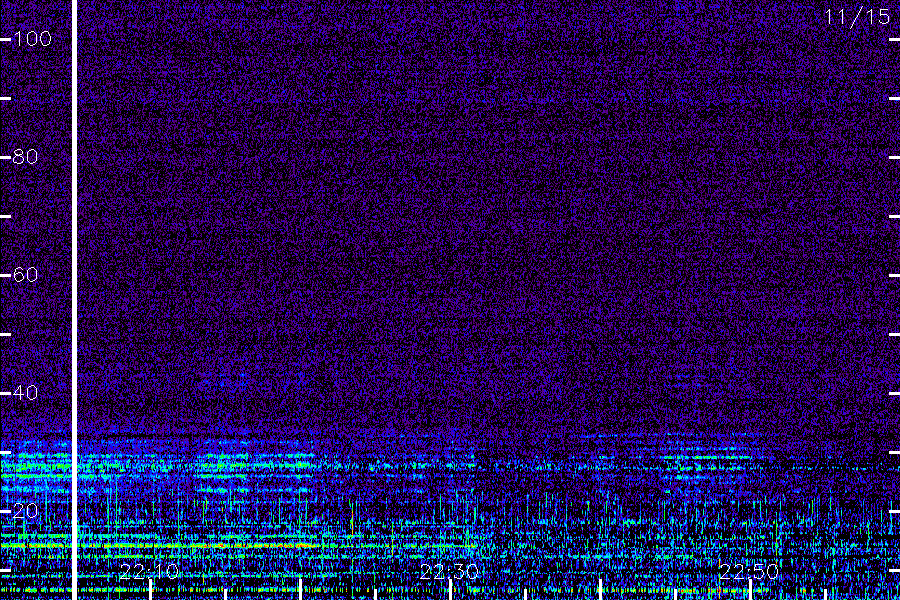Click the 80 frequency axis label
900x600 pixels.
[x=25, y=157]
